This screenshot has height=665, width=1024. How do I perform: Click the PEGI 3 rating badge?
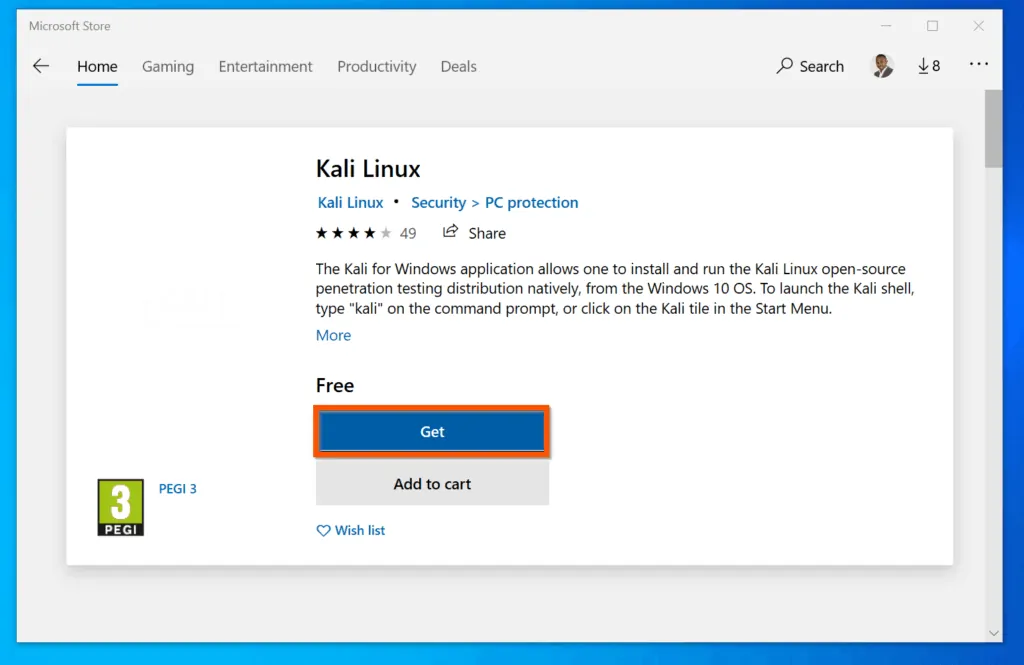click(x=120, y=507)
